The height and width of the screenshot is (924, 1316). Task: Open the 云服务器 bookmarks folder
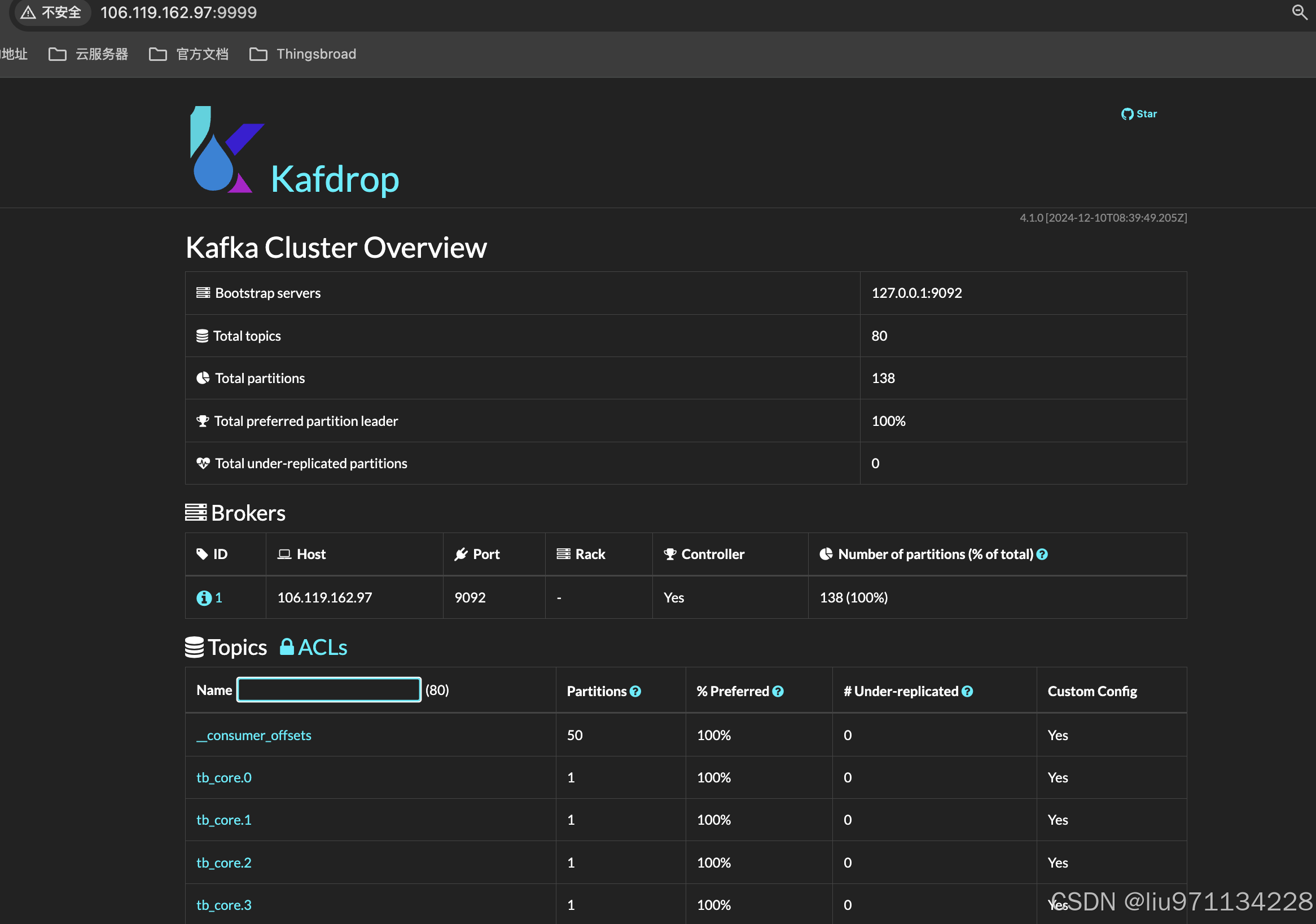[x=89, y=54]
